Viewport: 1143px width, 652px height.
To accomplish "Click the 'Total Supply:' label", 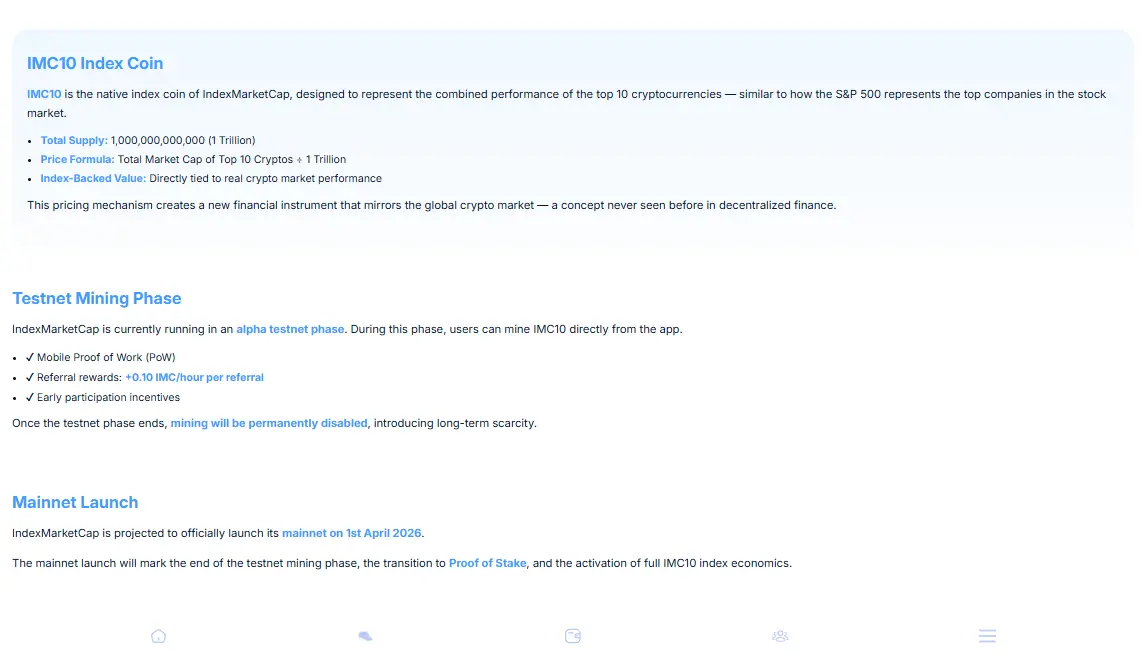I will pos(74,140).
